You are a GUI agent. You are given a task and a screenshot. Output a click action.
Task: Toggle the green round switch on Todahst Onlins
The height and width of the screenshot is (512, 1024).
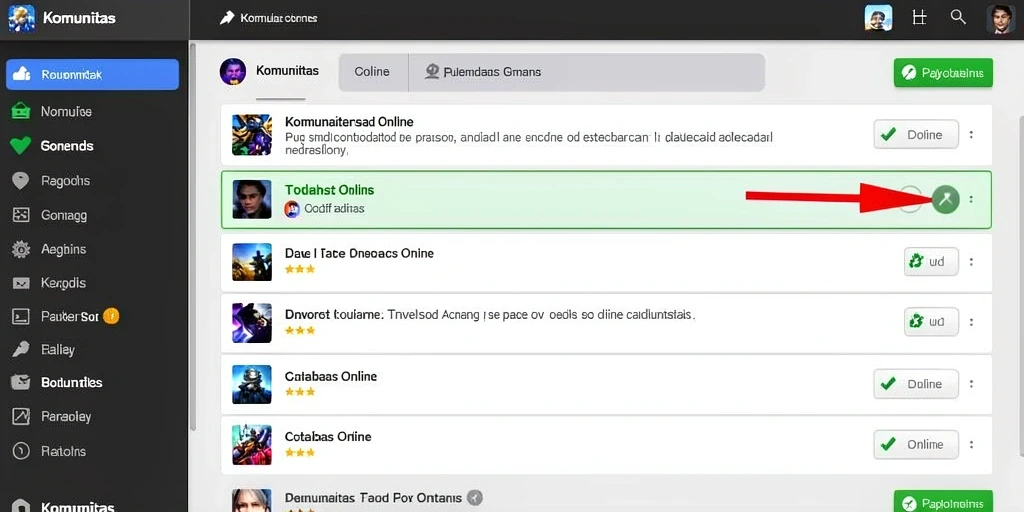pos(945,199)
